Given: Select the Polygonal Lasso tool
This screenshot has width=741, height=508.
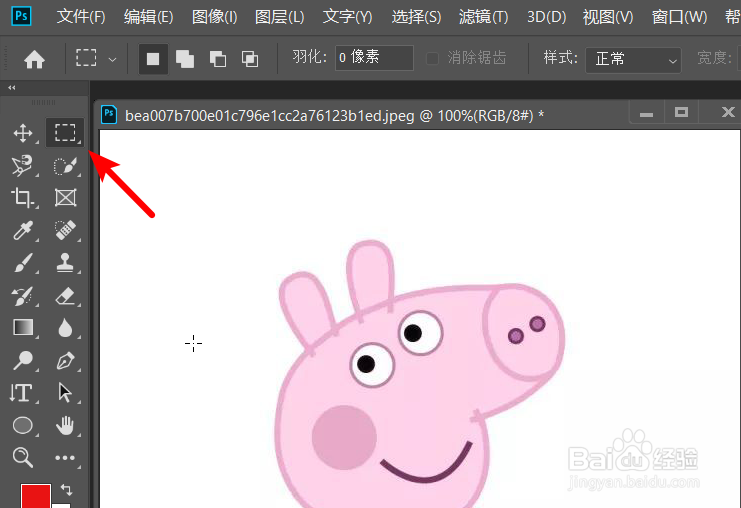Looking at the screenshot, I should tap(22, 165).
